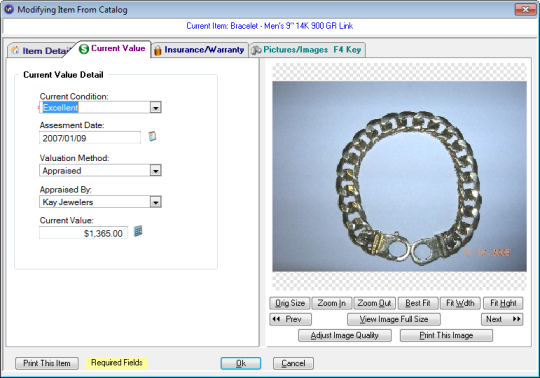Click the app icon in title bar

pos(9,9)
